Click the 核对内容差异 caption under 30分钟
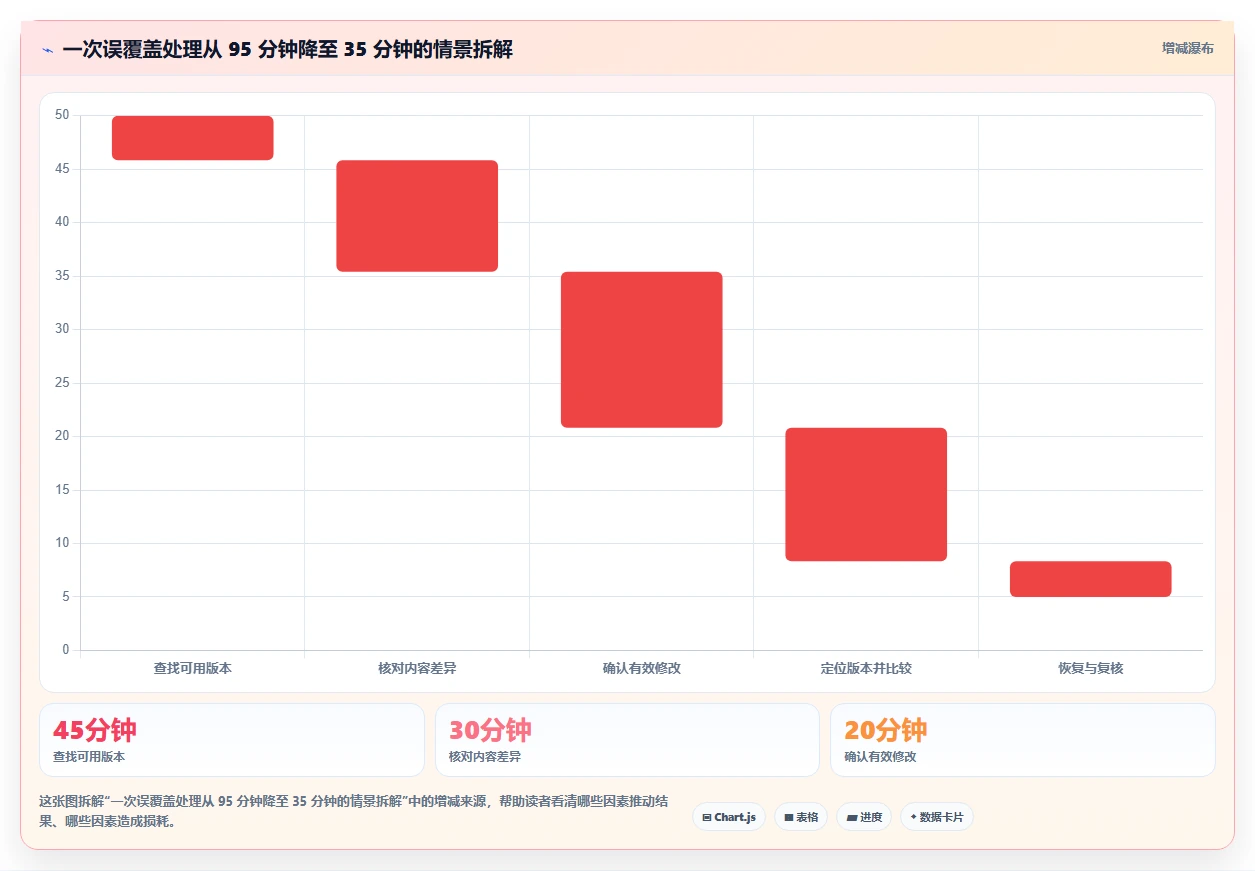The height and width of the screenshot is (871, 1255). tap(485, 757)
